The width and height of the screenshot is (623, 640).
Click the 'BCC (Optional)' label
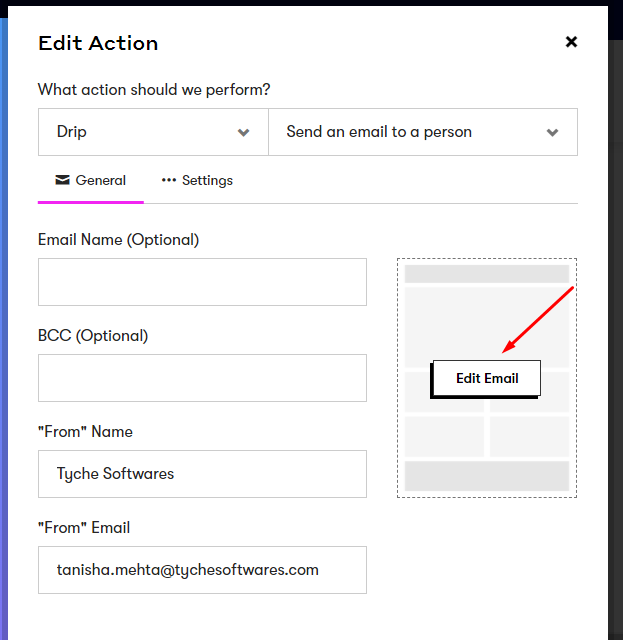point(93,336)
